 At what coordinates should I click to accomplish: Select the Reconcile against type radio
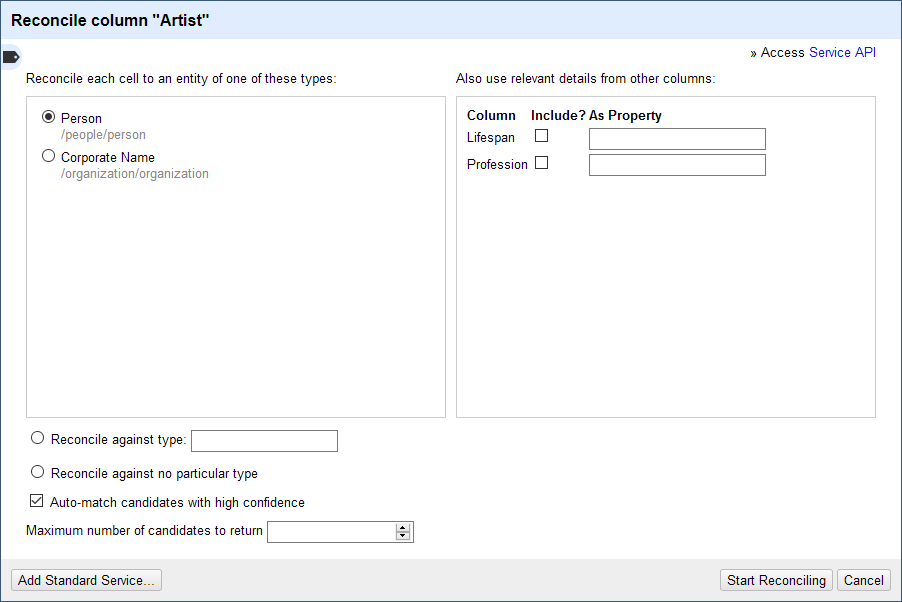(38, 437)
